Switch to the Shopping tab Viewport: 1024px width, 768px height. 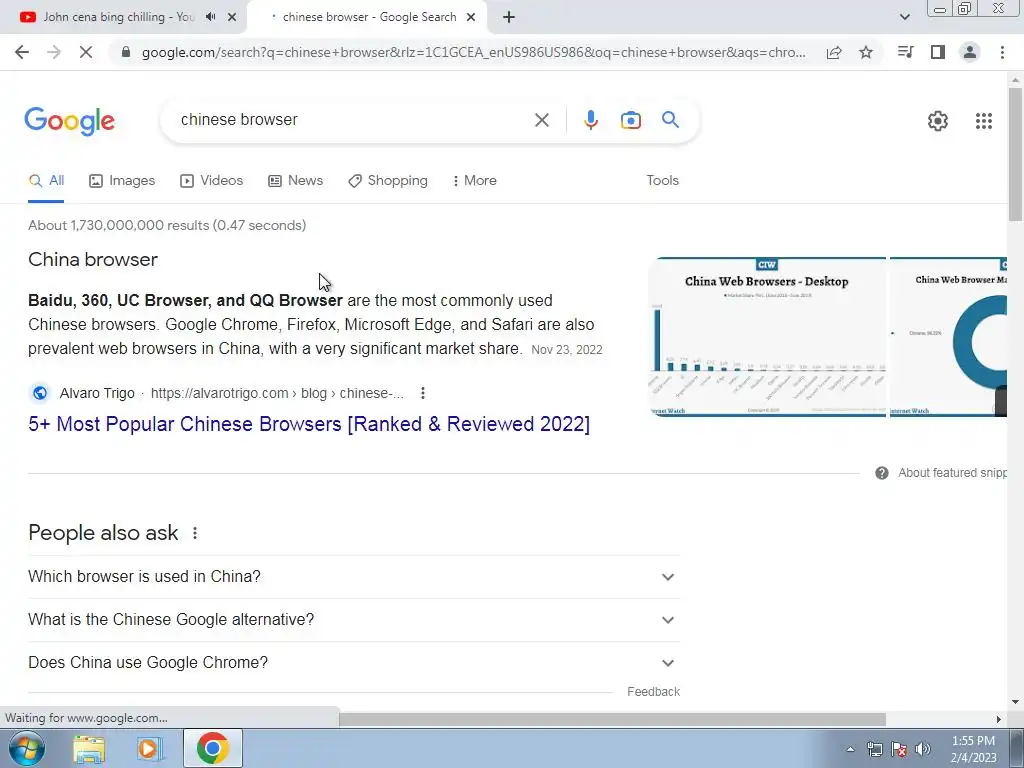[388, 181]
